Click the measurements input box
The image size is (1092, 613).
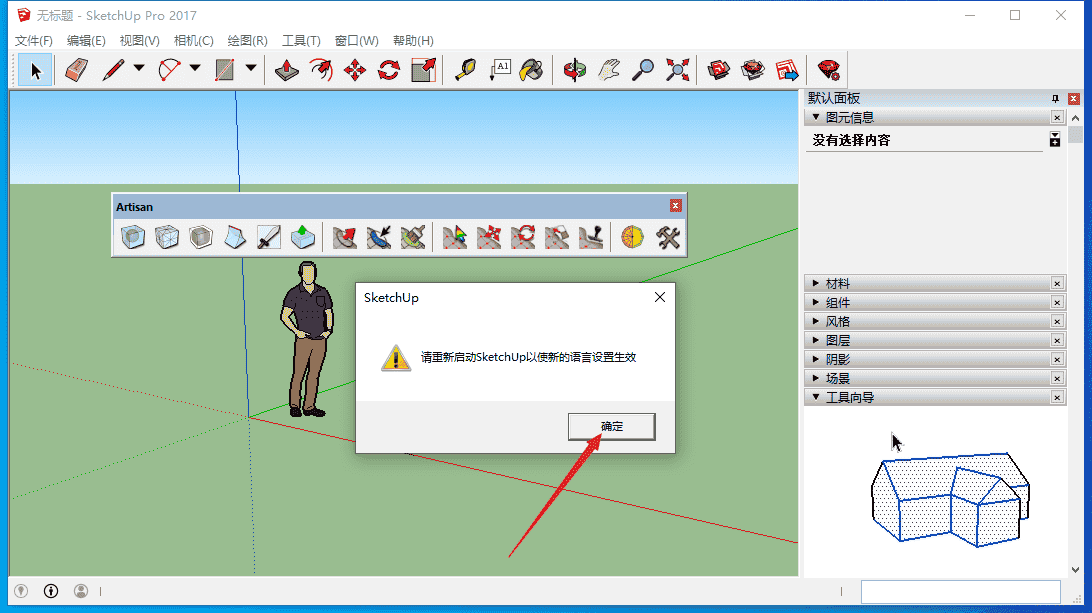pyautogui.click(x=960, y=591)
